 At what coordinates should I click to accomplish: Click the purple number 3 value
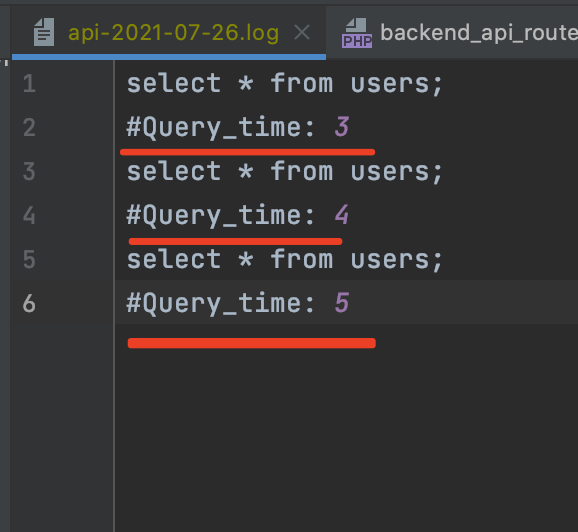click(x=342, y=127)
